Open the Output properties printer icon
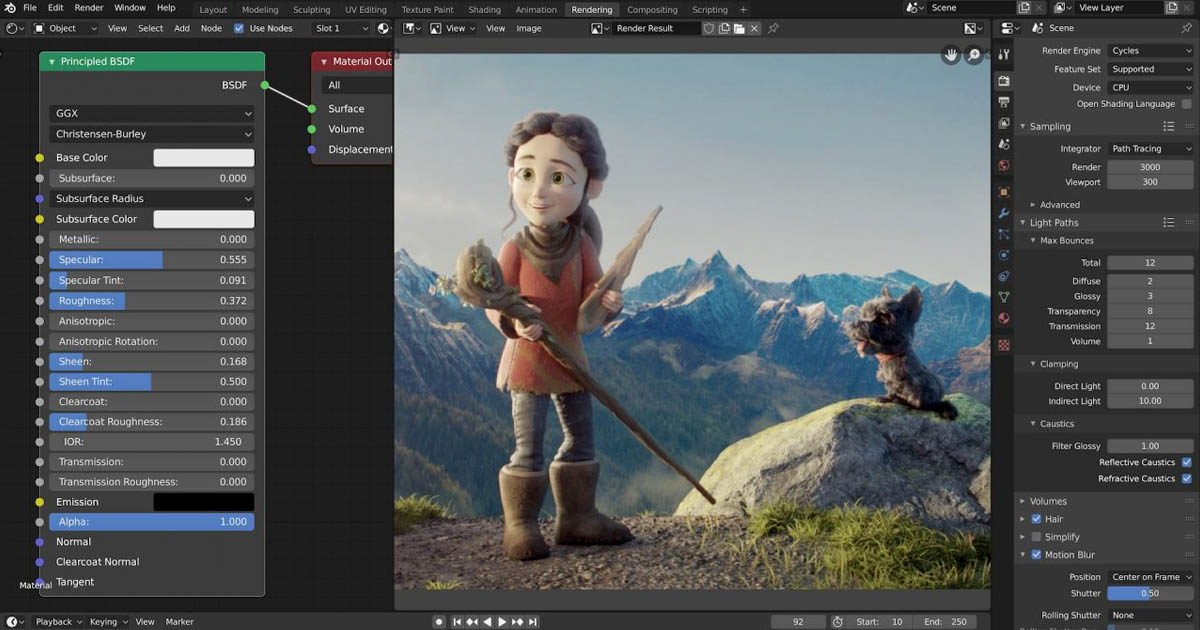The image size is (1200, 630). tap(1004, 102)
